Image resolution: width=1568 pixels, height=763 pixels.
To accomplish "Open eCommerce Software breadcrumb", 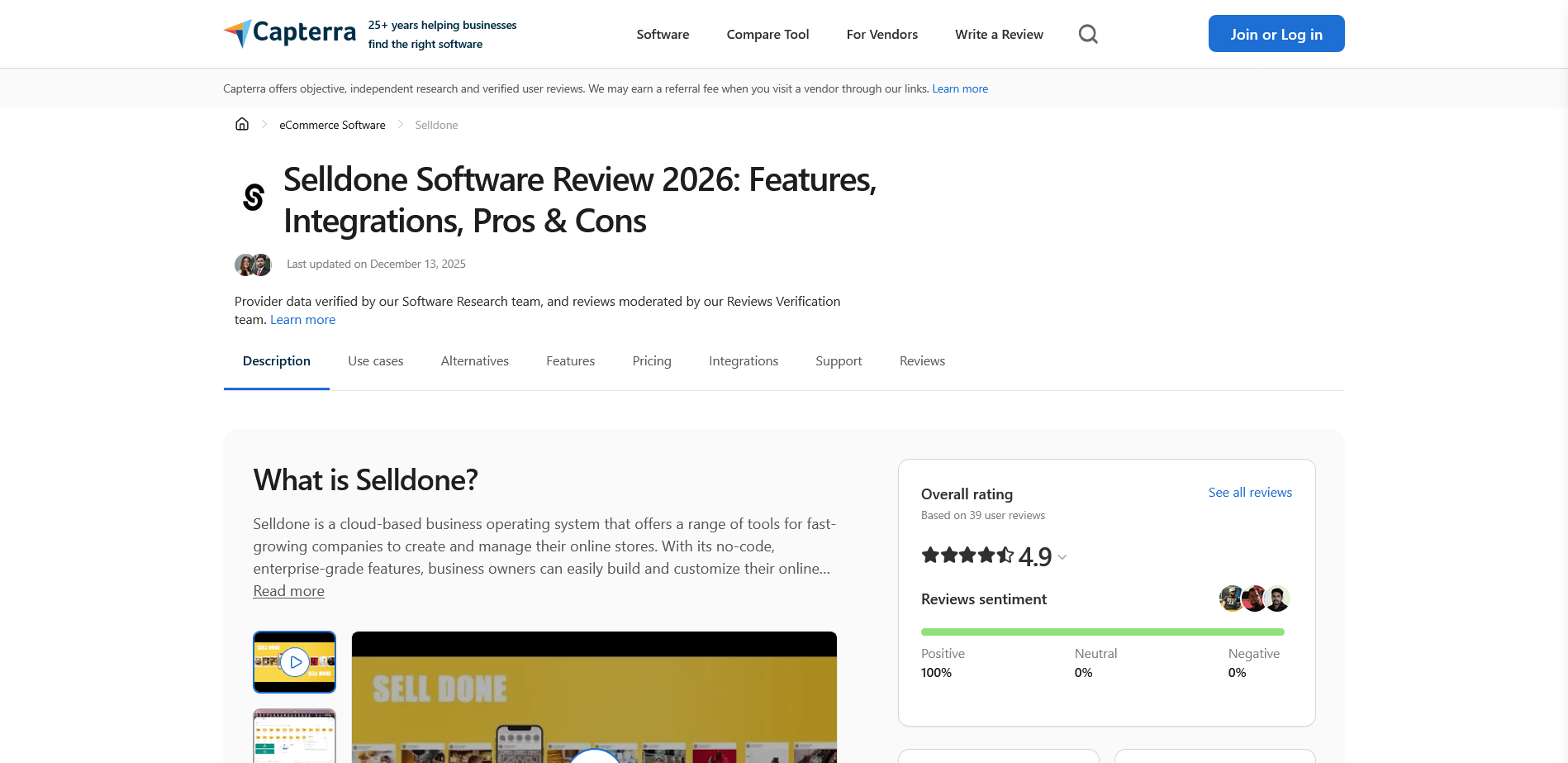I will pos(332,125).
